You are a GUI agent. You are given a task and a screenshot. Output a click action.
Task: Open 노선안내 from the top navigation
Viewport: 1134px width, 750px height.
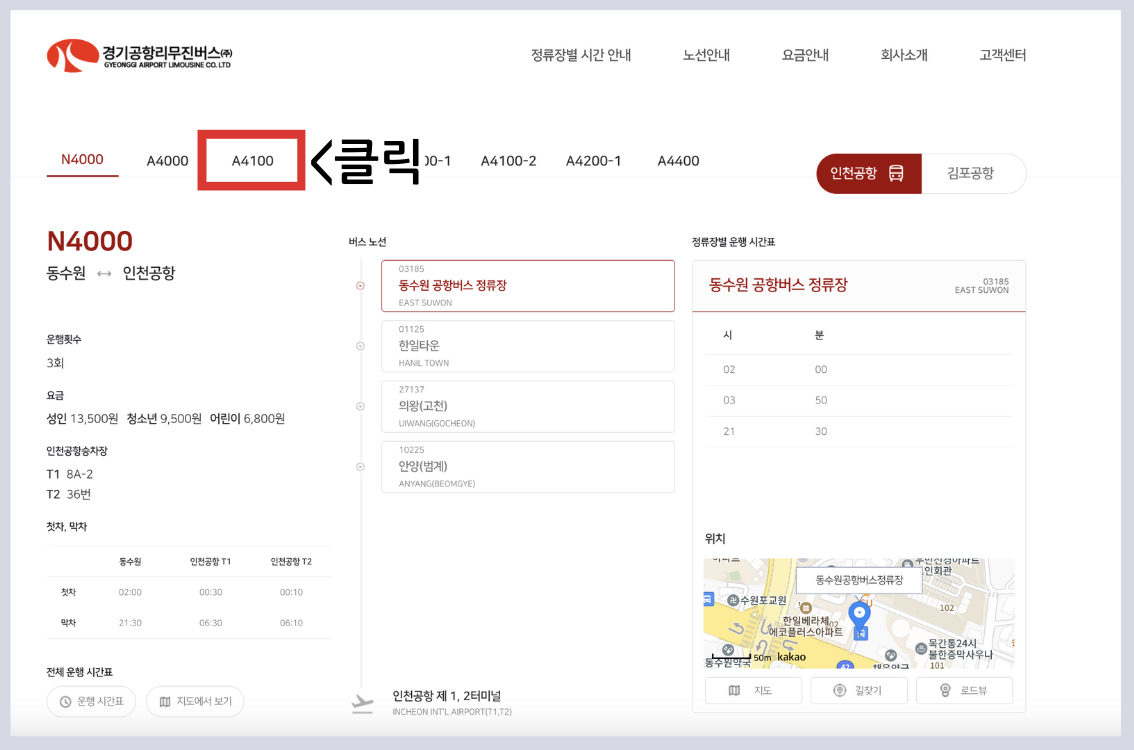click(706, 55)
